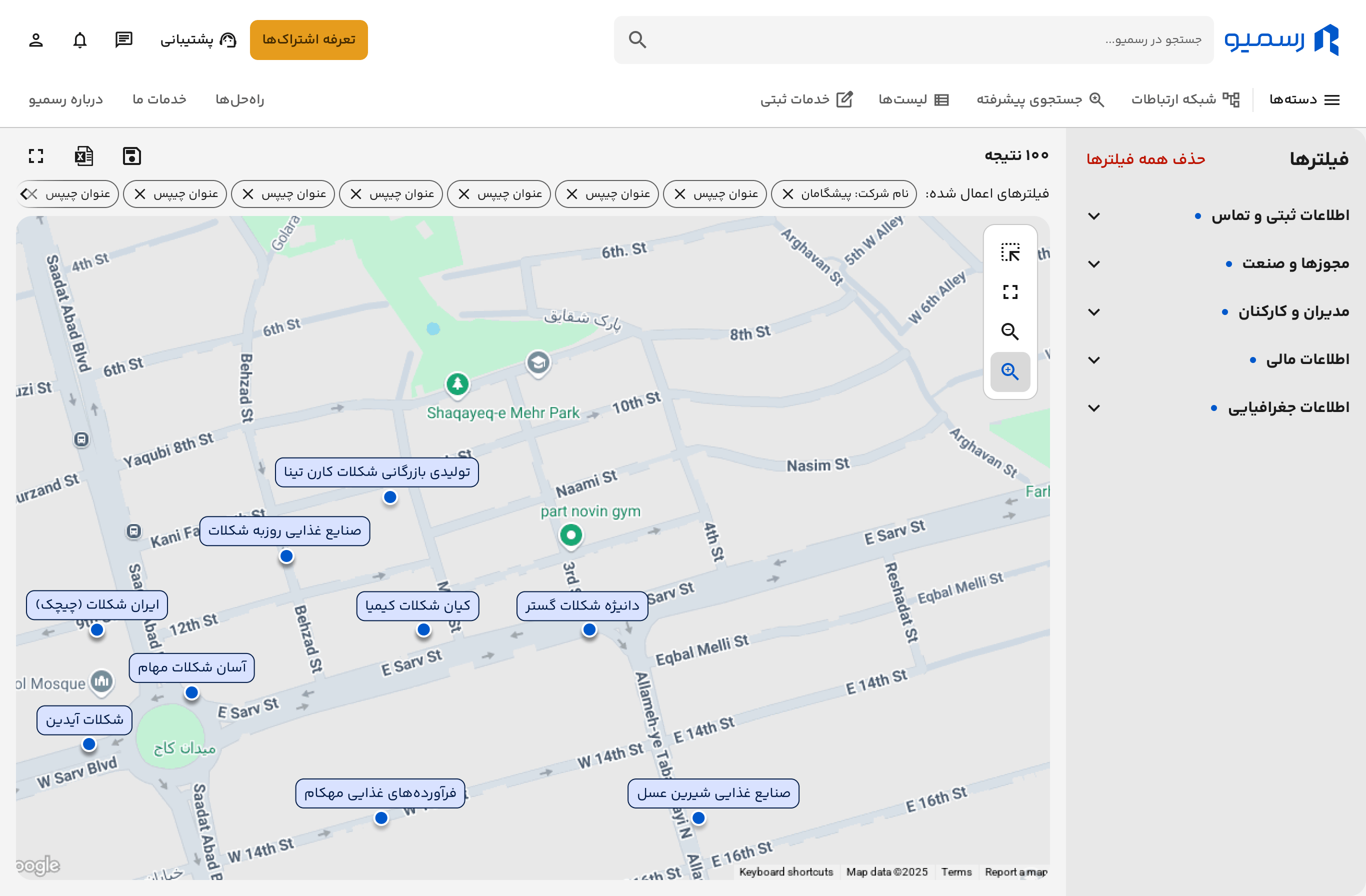The image size is (1366, 896).
Task: Click the mosque marker on map
Action: click(x=102, y=682)
